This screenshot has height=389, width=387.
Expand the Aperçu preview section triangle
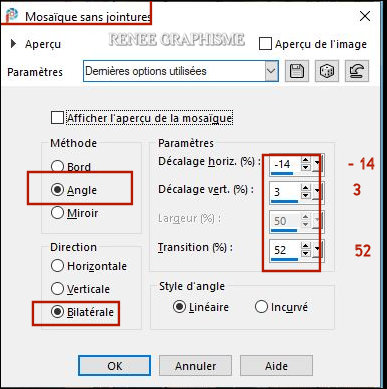tap(13, 44)
